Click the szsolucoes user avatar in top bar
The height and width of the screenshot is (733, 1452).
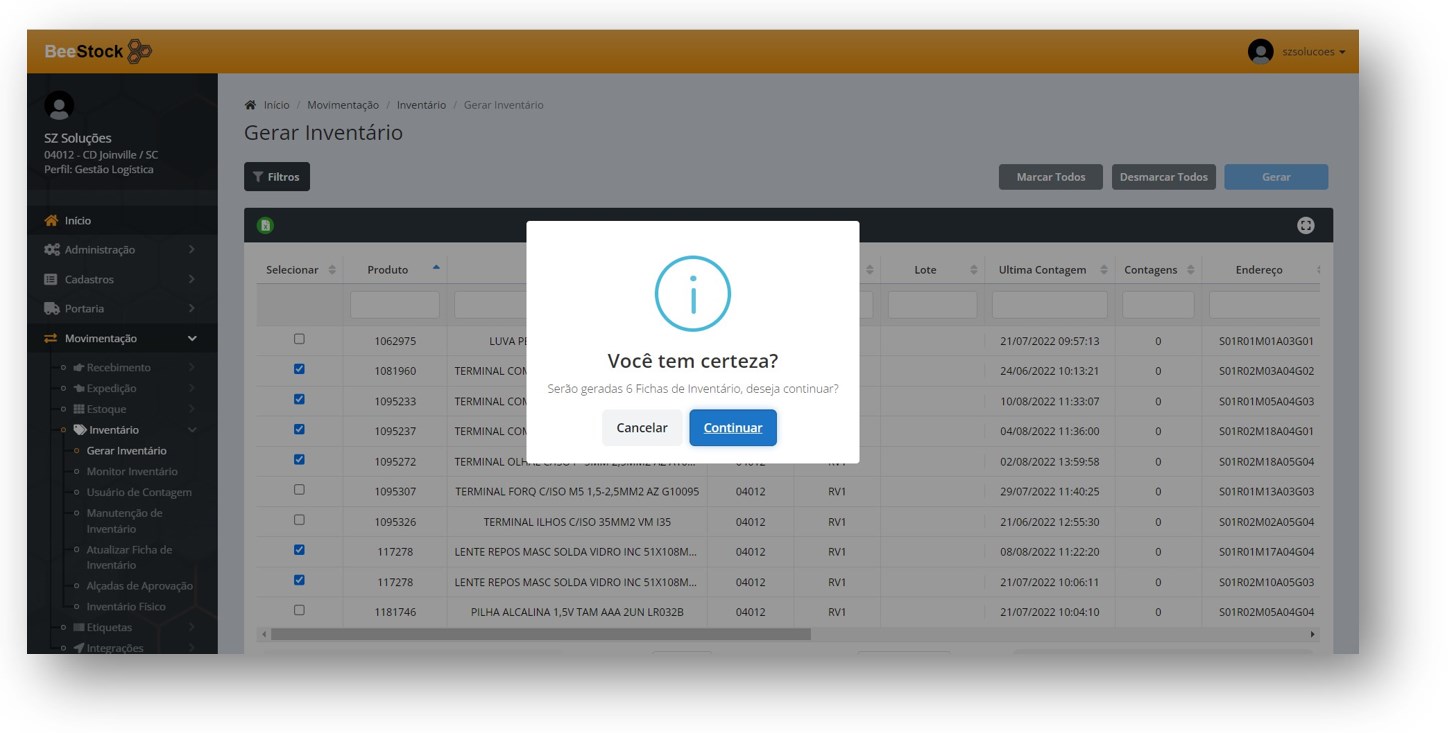tap(1260, 52)
